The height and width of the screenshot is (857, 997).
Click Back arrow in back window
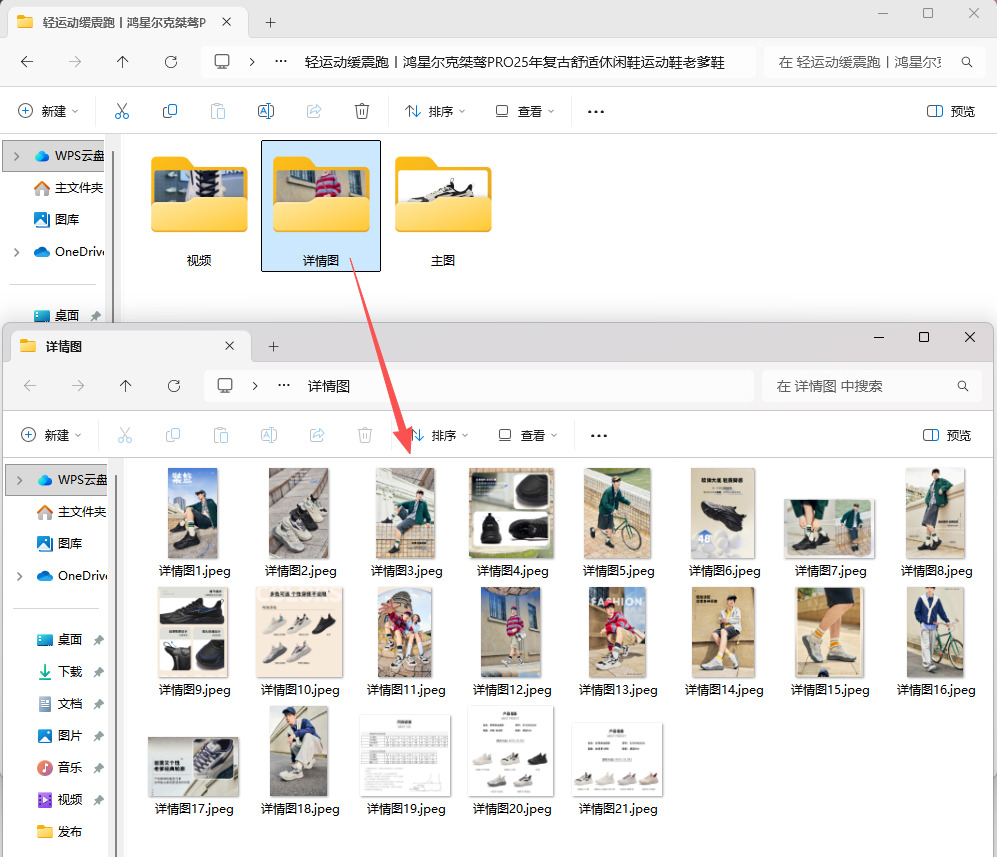[x=27, y=62]
